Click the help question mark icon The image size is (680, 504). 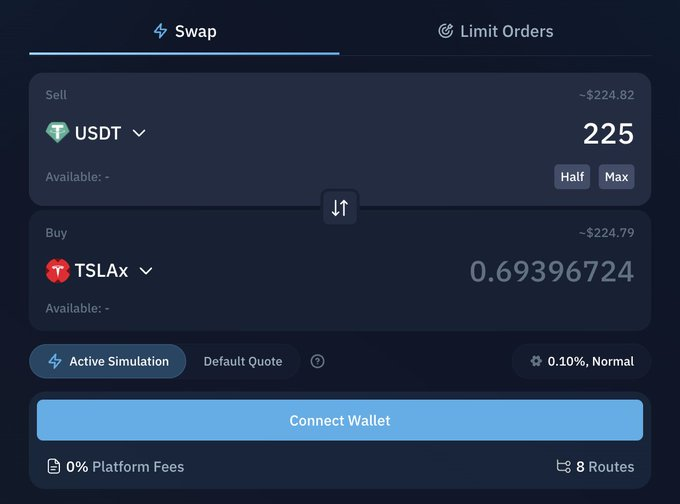coord(317,361)
